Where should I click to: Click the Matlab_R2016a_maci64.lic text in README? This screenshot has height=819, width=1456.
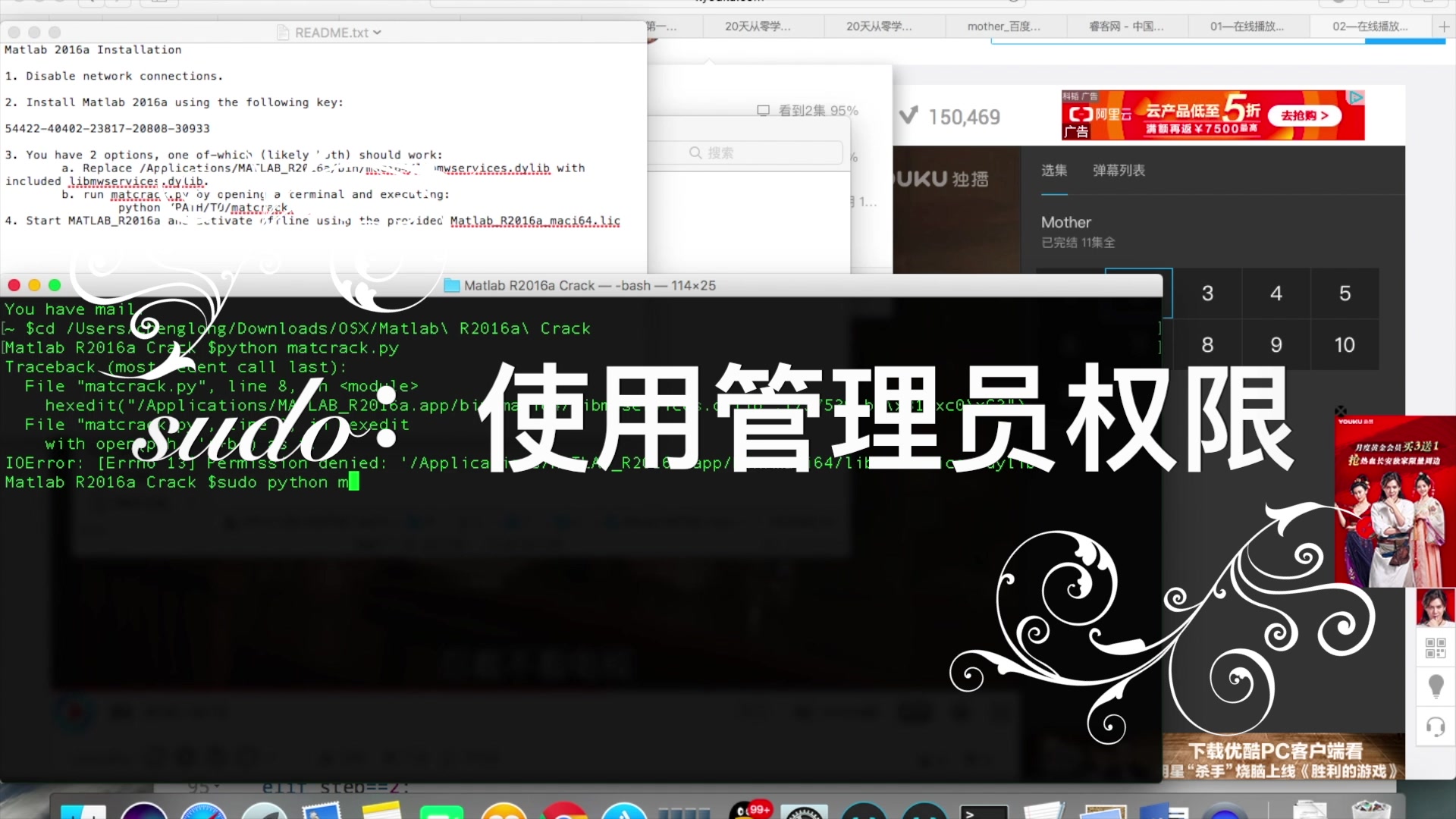pyautogui.click(x=535, y=221)
